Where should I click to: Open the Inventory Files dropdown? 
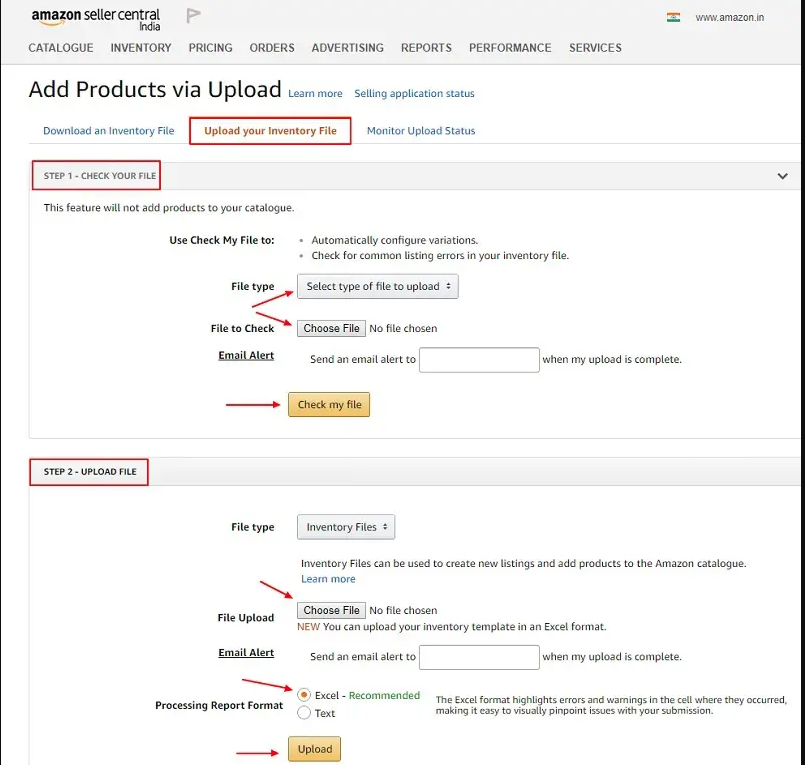click(346, 527)
